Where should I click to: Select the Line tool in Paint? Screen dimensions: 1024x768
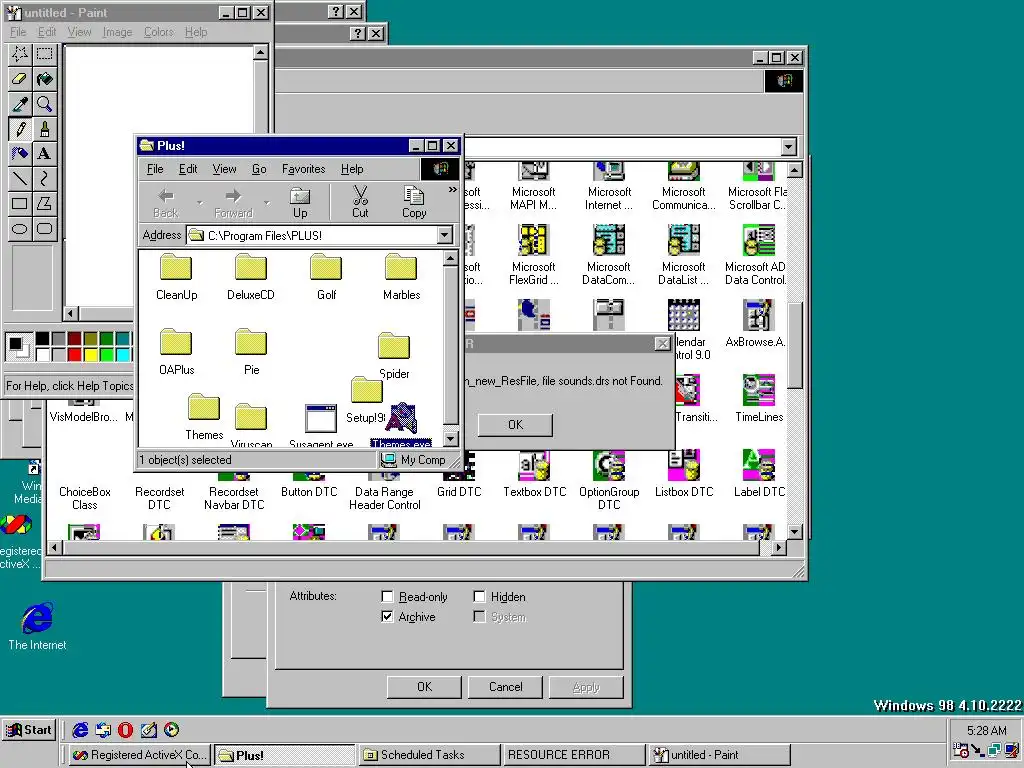pos(20,178)
